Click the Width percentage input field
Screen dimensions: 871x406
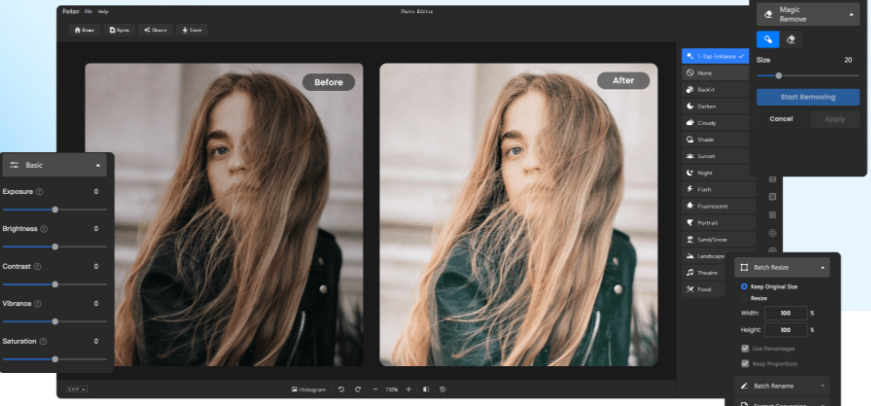point(785,313)
